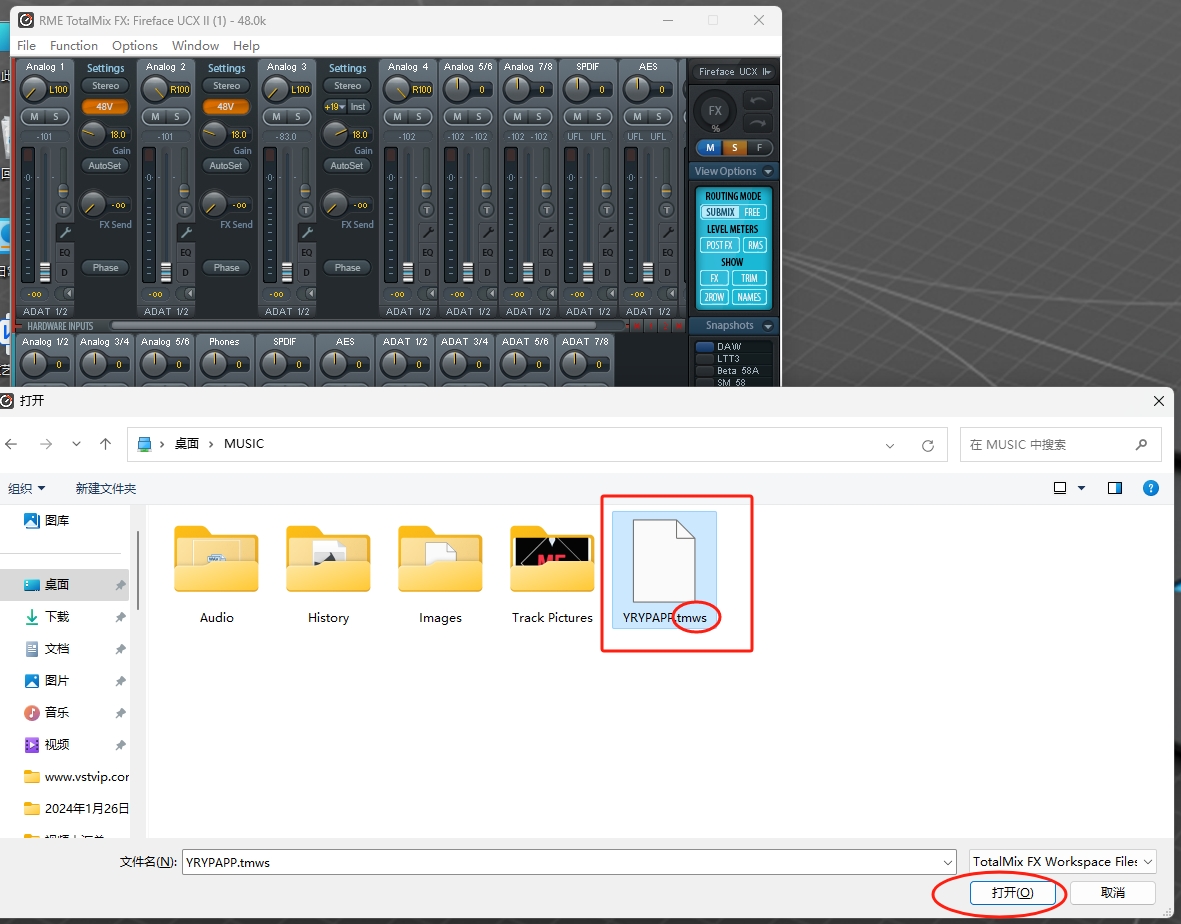Click the Analog 2 pan knob
Viewport: 1181px width, 924px height.
pyautogui.click(x=154, y=90)
